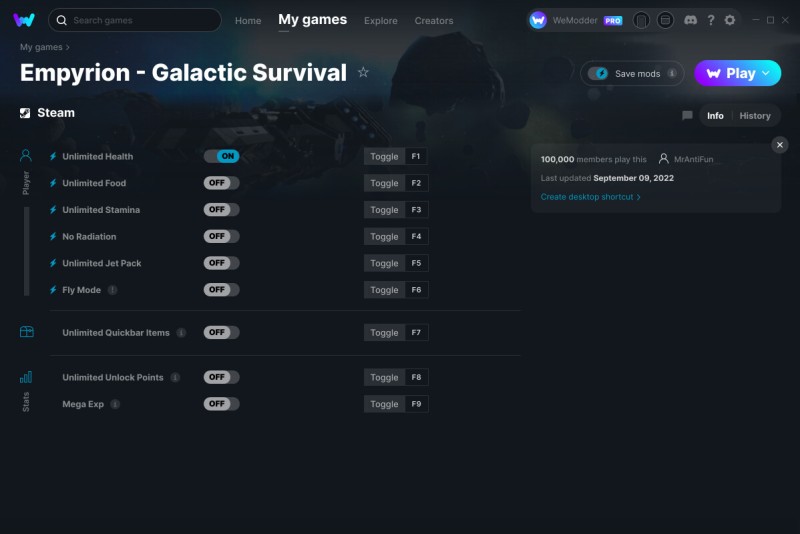Focus the Search games field
The width and height of the screenshot is (800, 534).
tap(135, 20)
